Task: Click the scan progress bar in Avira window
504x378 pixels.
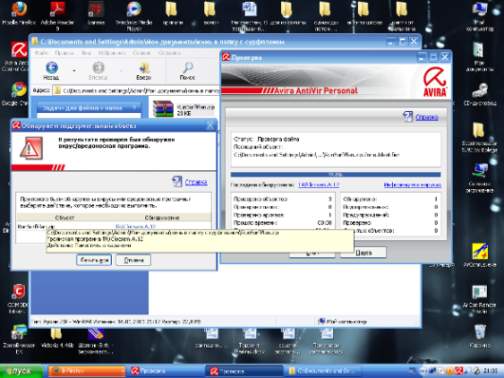Action: [335, 174]
